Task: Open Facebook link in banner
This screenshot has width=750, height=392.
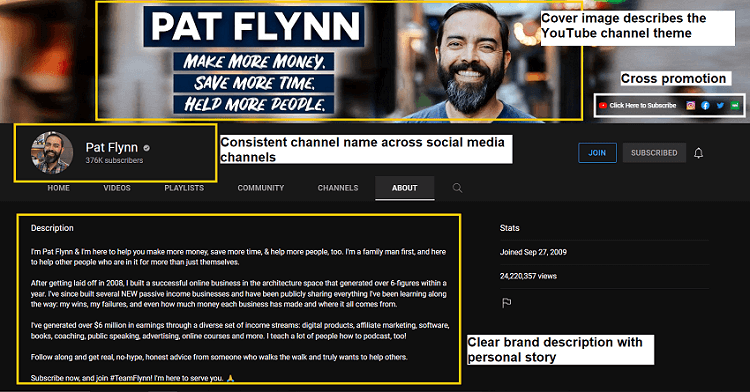Action: 705,106
